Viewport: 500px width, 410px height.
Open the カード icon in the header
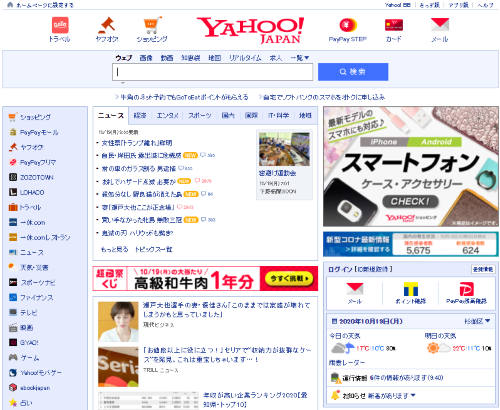394,25
